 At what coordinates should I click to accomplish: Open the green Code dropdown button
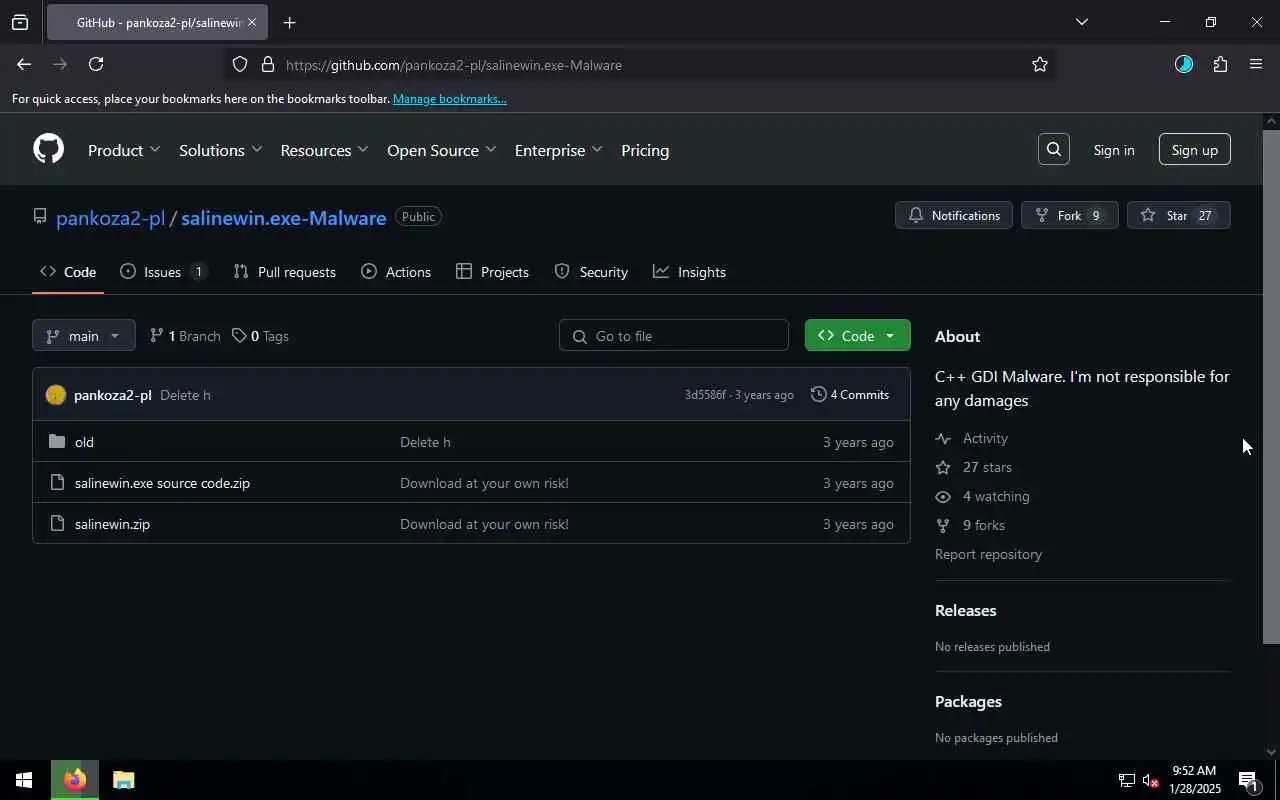click(x=857, y=336)
